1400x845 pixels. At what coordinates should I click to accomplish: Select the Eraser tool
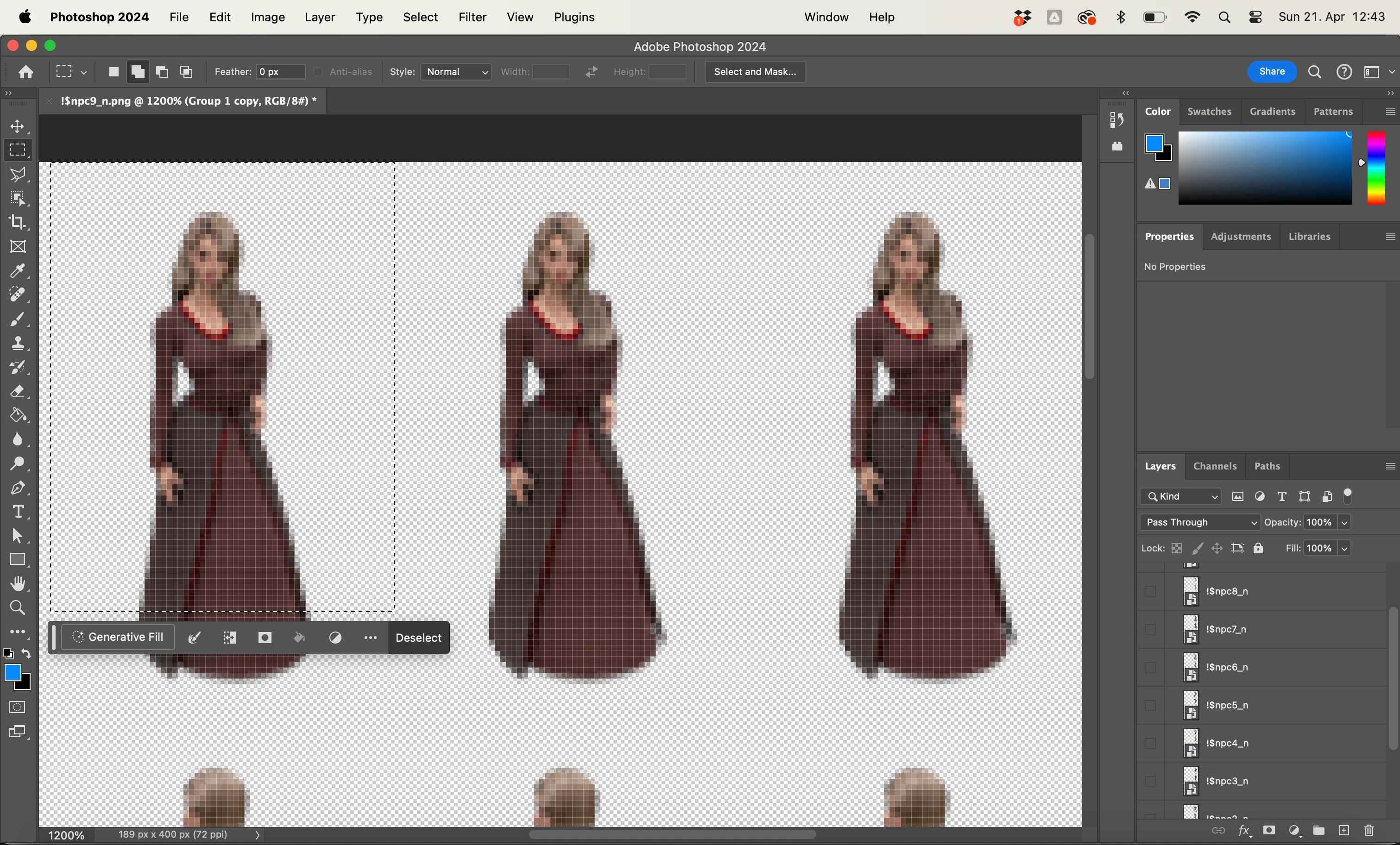point(18,391)
